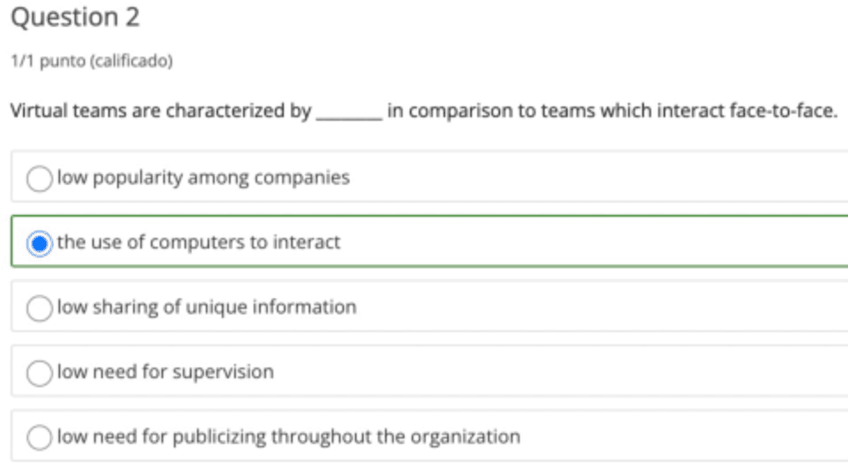Click empty space in the "low popularity" option row
The image size is (848, 467).
coord(600,178)
